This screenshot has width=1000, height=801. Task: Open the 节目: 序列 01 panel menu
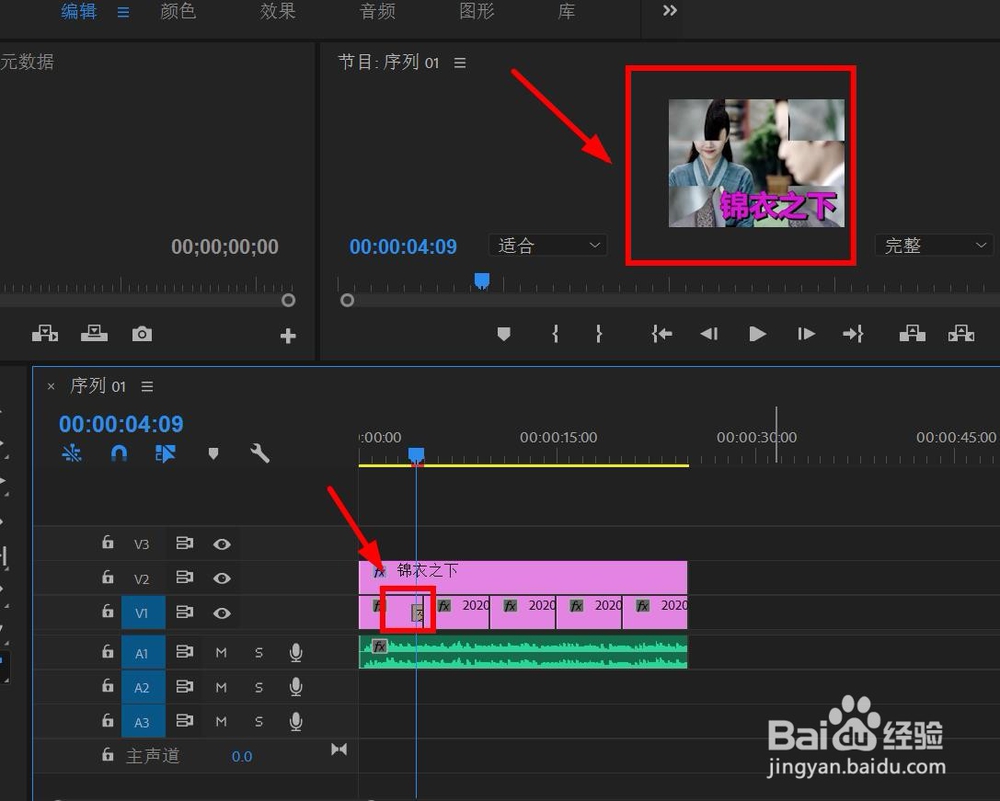pos(460,62)
